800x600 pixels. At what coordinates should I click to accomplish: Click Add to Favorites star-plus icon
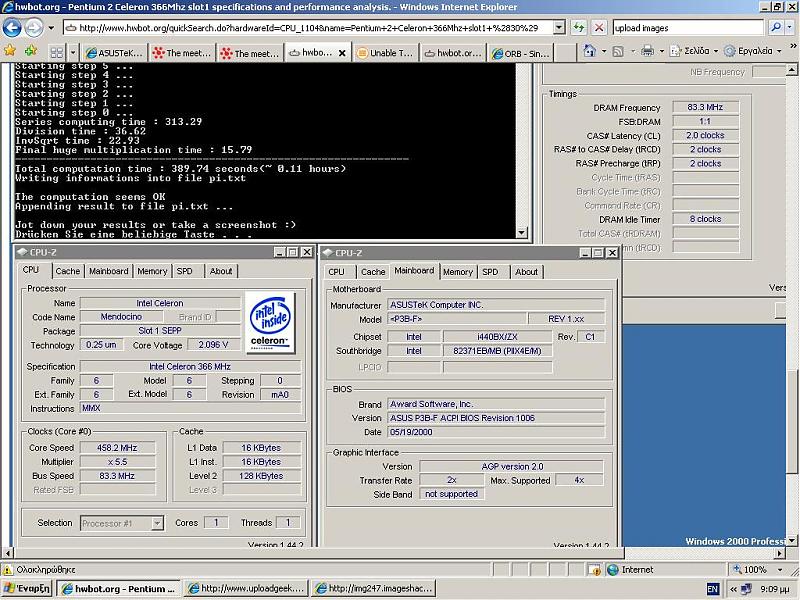pos(32,51)
